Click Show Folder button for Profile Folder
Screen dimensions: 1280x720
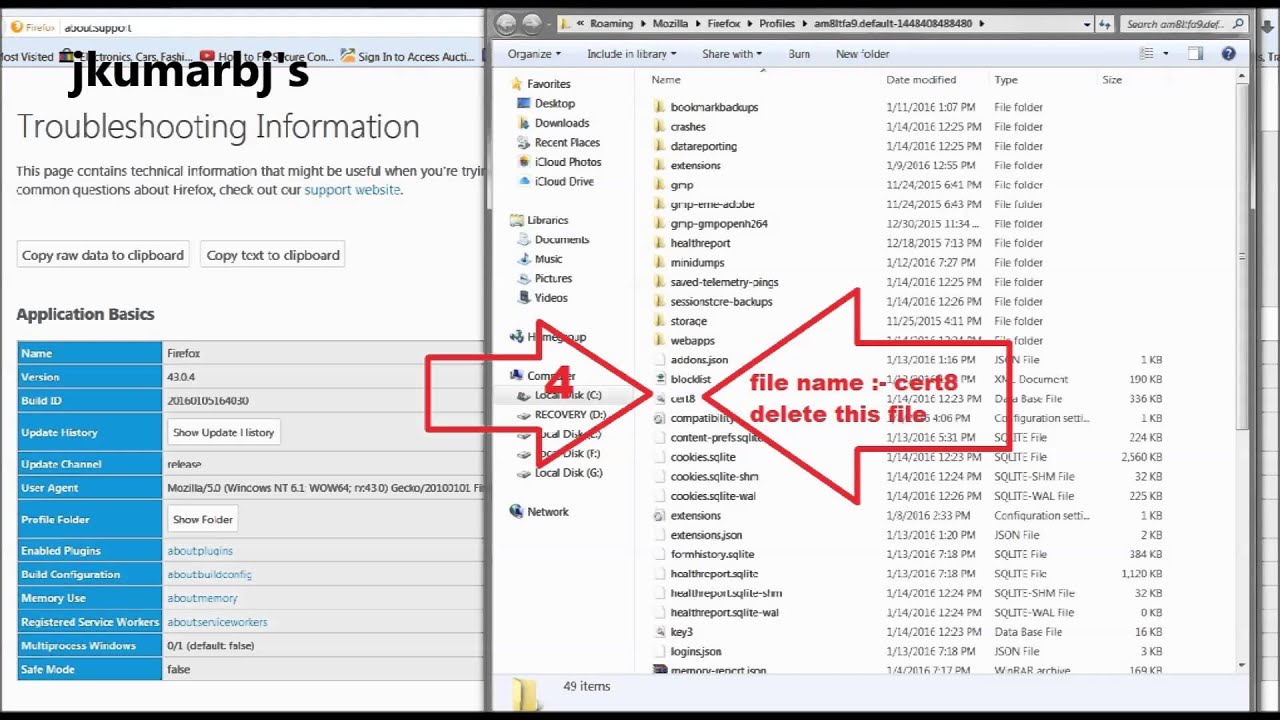point(203,519)
